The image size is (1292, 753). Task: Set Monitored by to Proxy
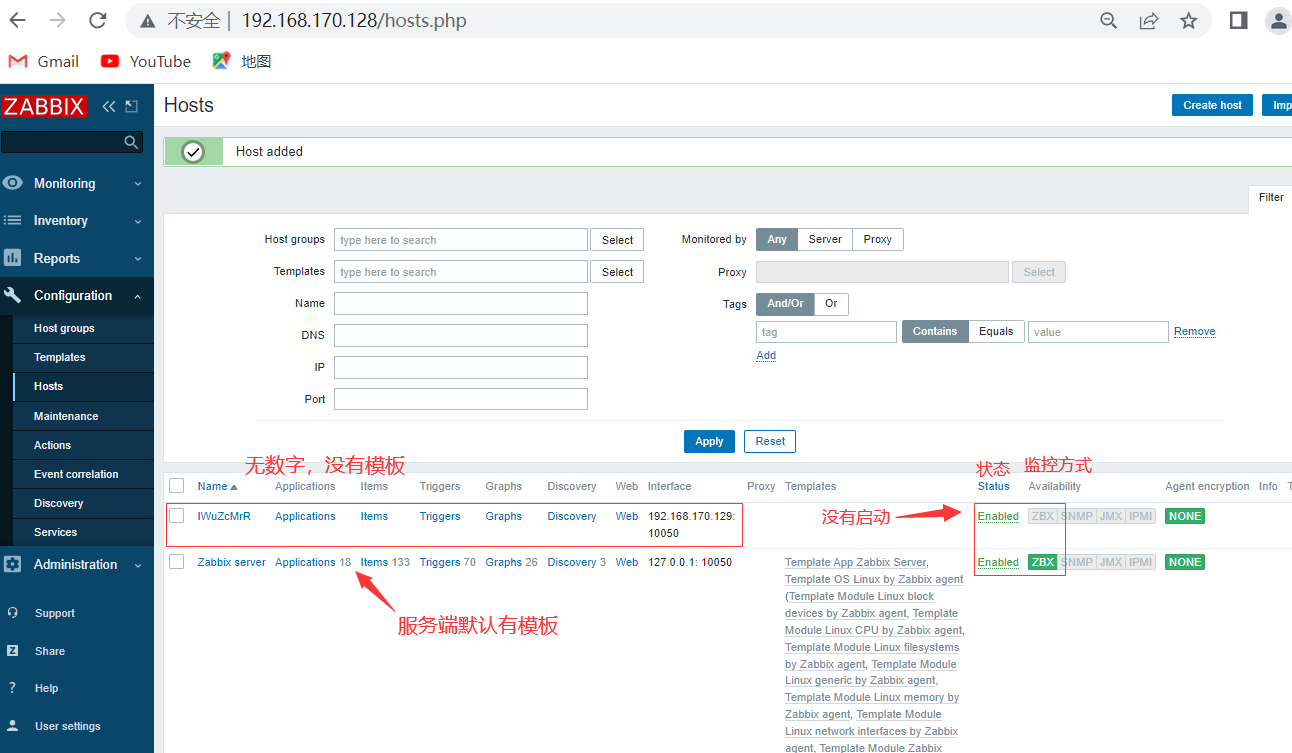(x=878, y=239)
